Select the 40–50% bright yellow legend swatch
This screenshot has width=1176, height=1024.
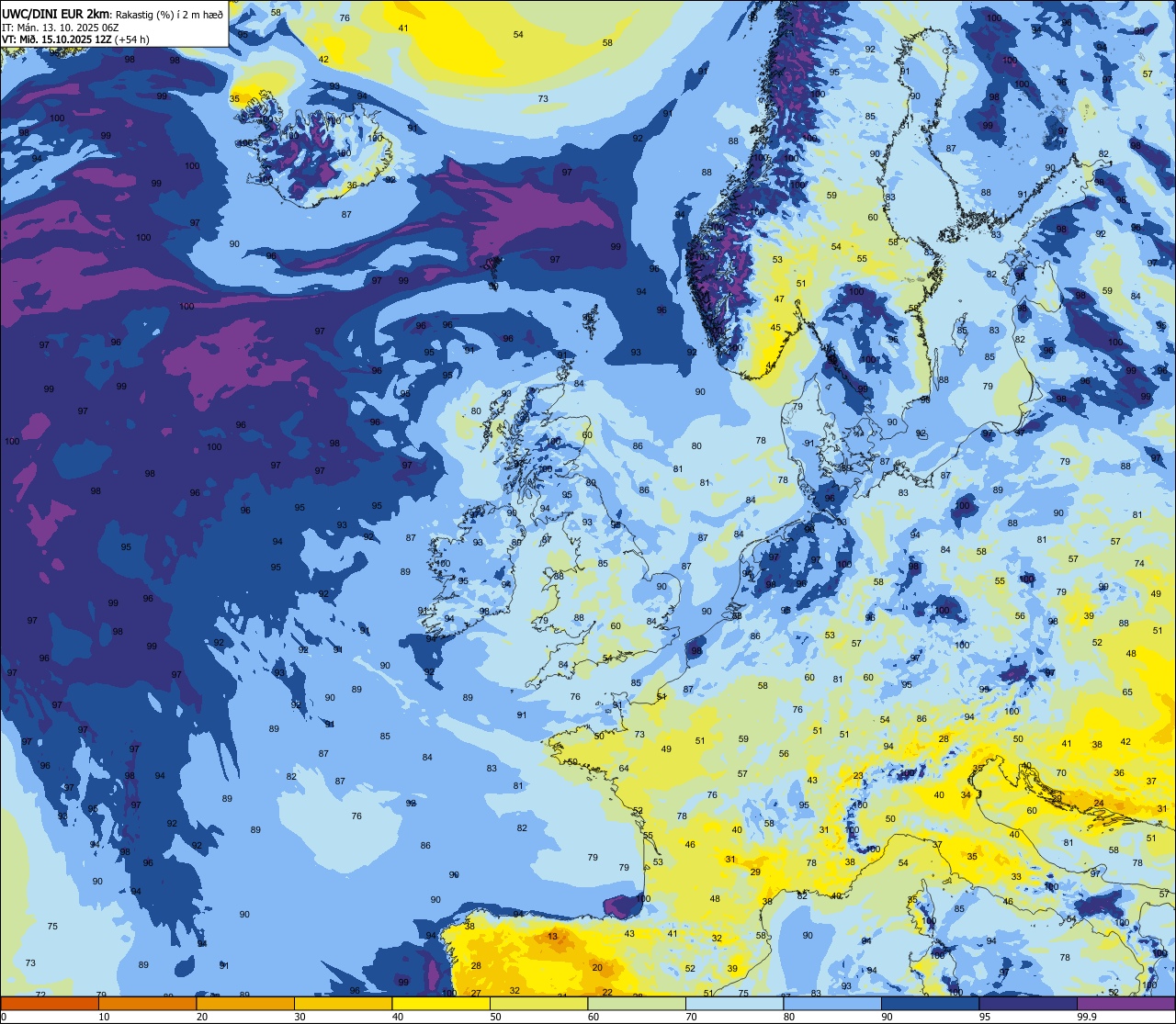(x=441, y=1004)
